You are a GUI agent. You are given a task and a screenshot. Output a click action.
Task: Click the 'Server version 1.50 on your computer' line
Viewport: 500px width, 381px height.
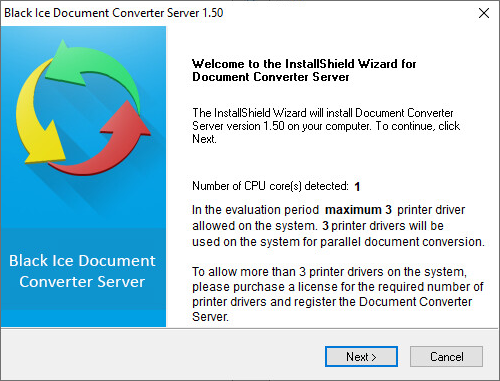pyautogui.click(x=326, y=126)
